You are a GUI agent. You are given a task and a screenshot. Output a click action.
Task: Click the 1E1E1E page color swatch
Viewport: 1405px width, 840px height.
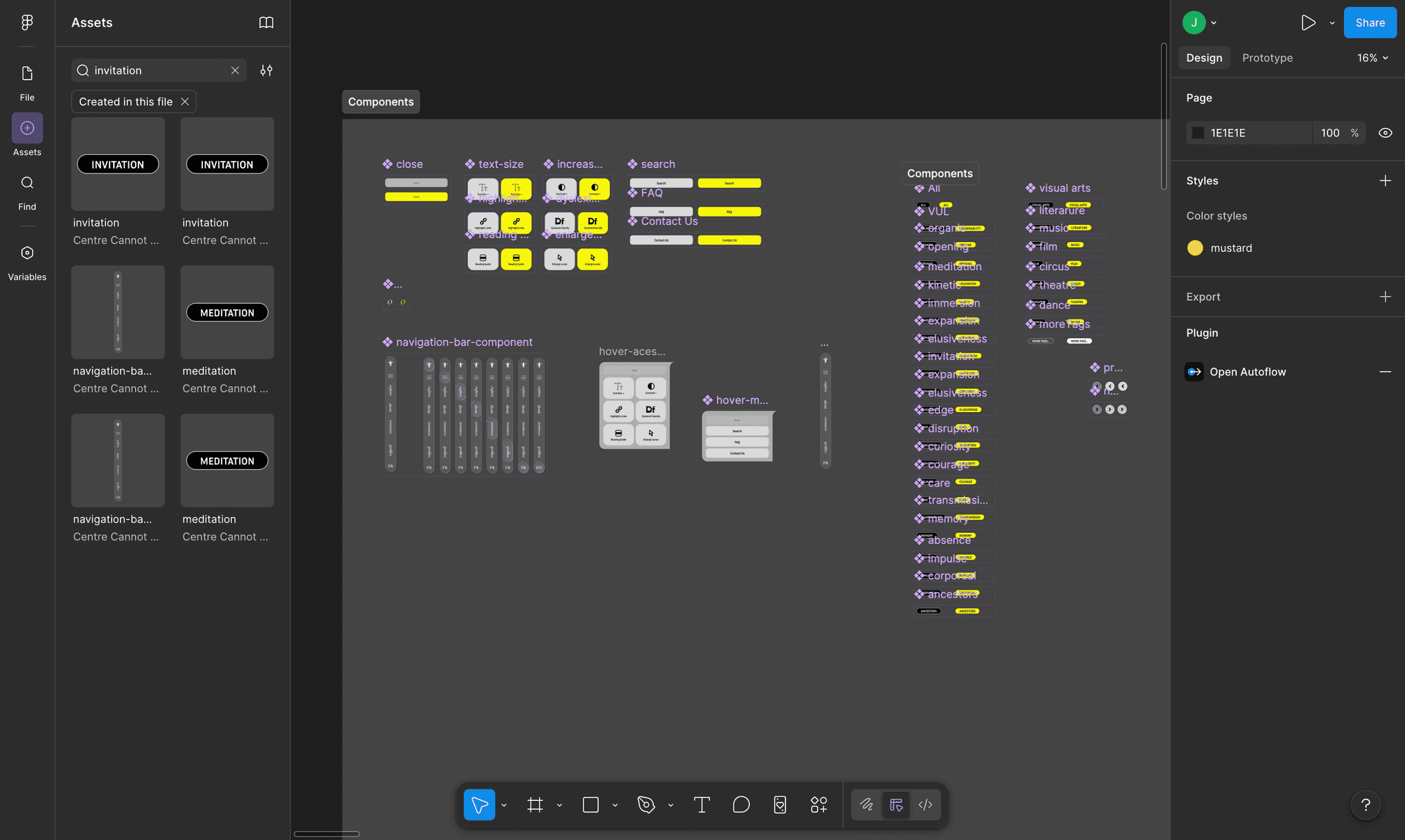[x=1198, y=133]
